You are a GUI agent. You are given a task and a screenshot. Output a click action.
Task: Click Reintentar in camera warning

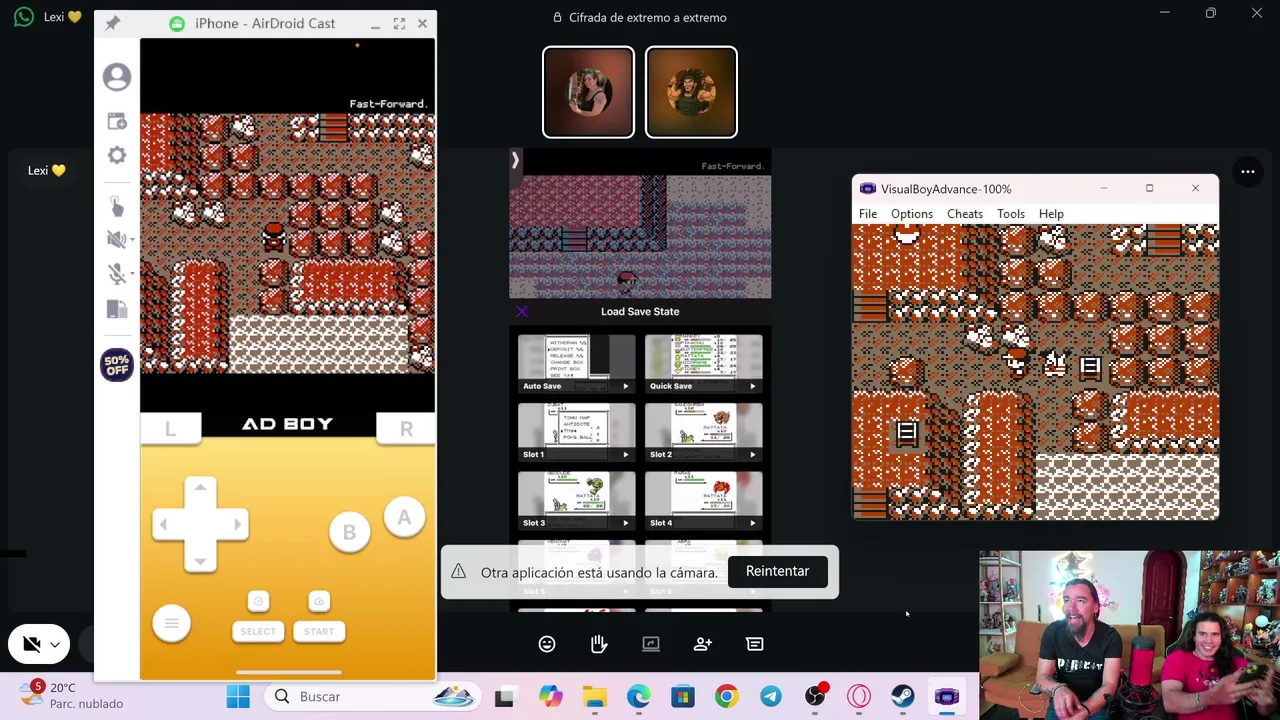point(777,571)
